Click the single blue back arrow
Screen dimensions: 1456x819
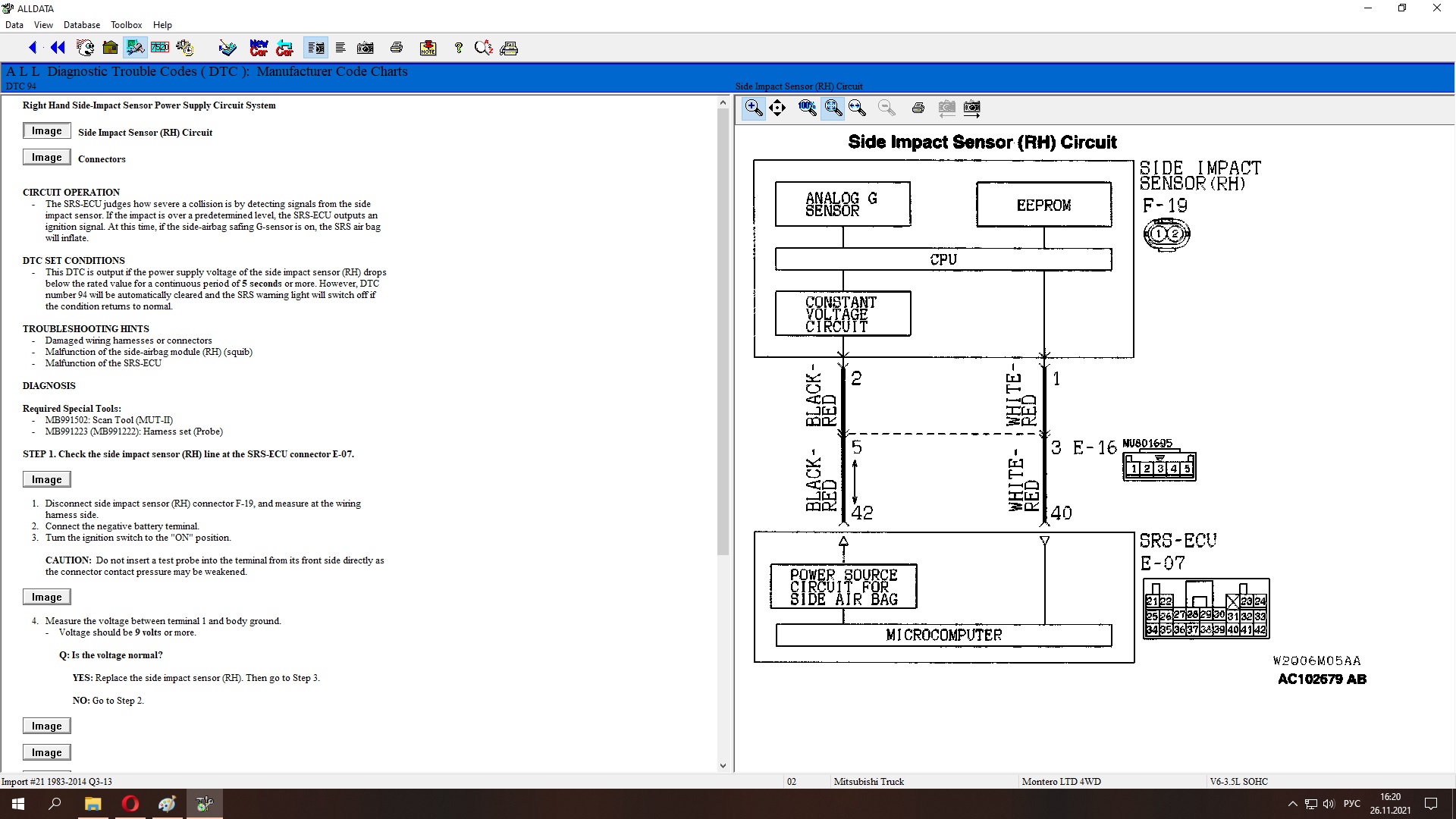point(33,48)
